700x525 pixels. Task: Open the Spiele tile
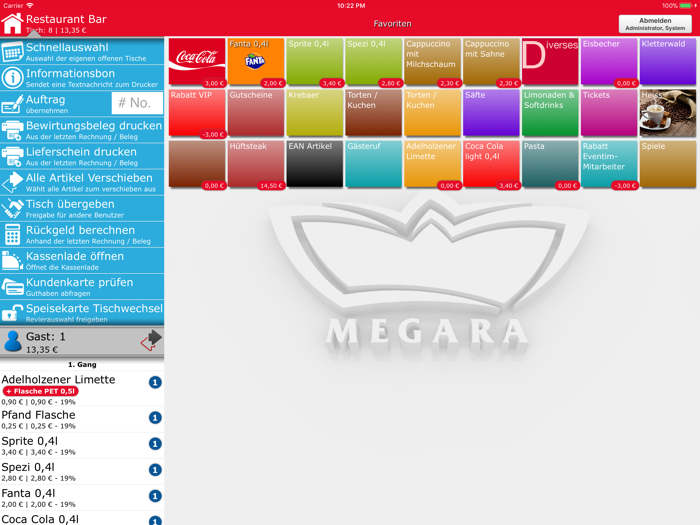[x=667, y=164]
